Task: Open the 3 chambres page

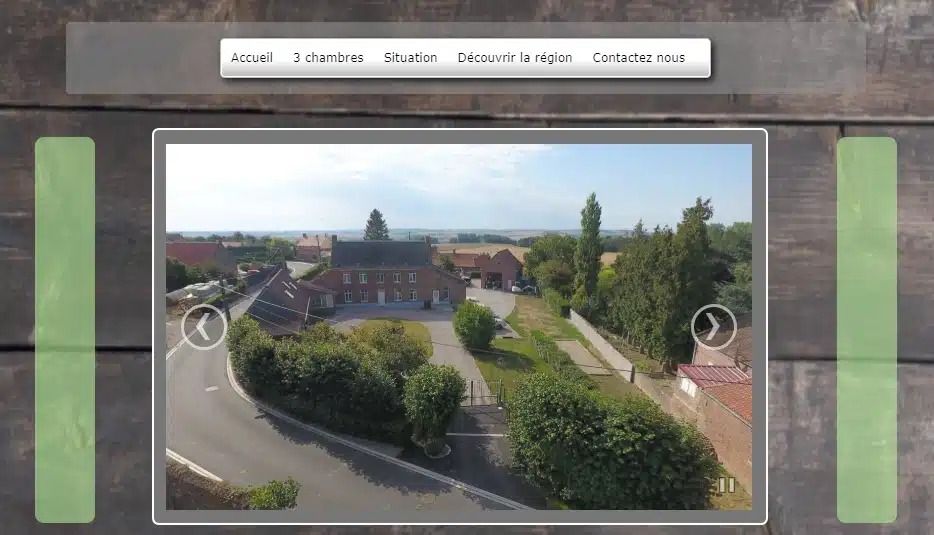Action: (328, 58)
